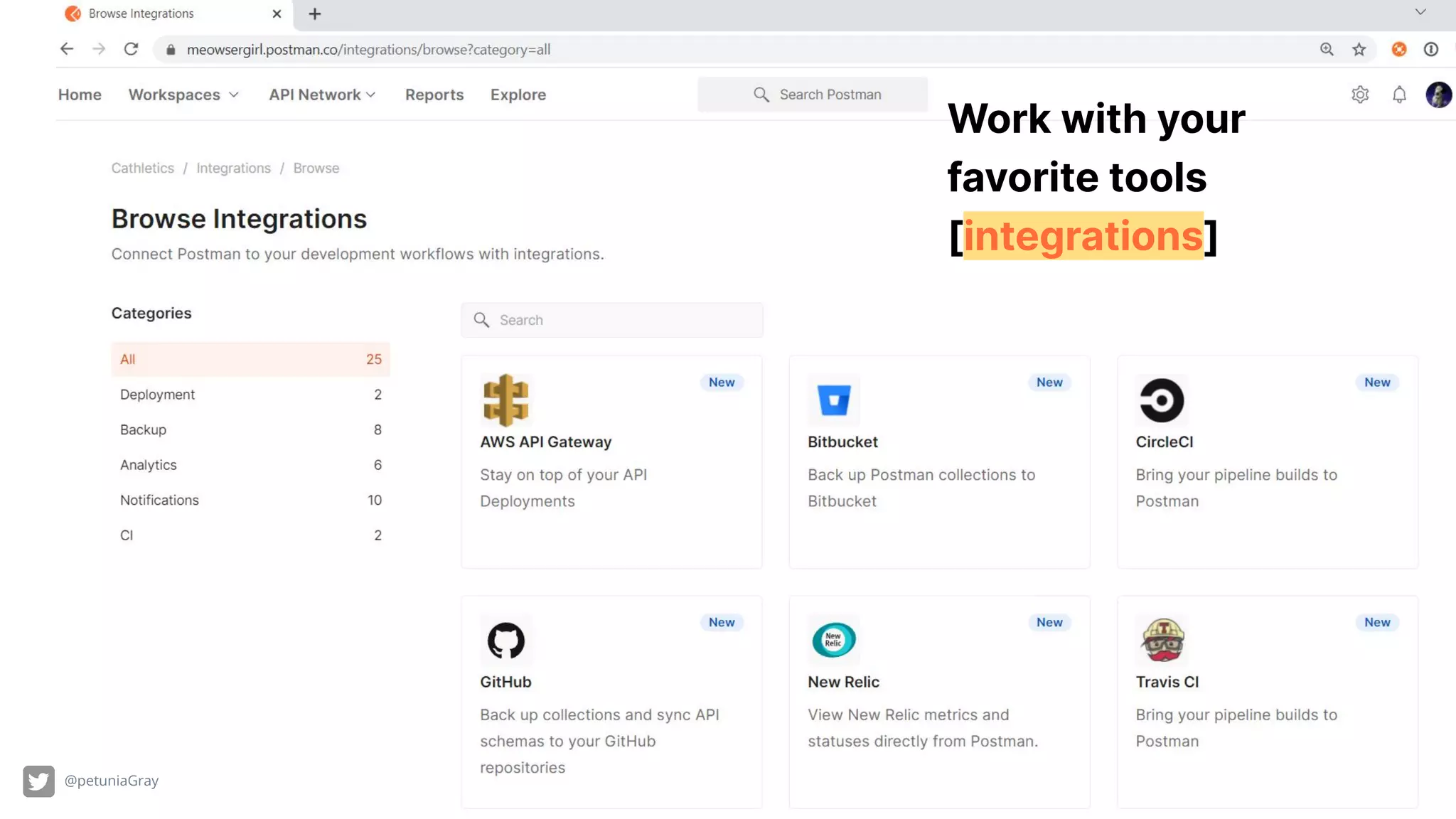Close the Browse Integrations tab
The image size is (1456, 819).
277,14
